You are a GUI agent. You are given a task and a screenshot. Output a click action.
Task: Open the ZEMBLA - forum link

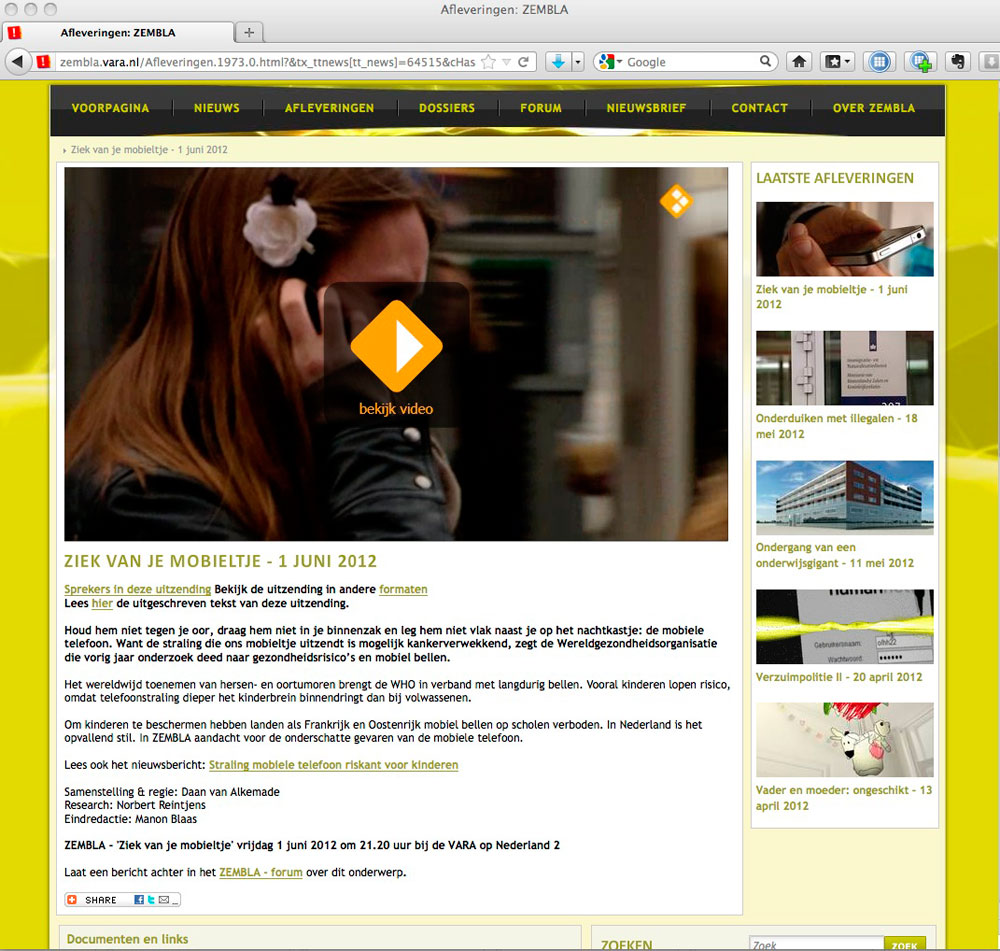[x=261, y=872]
